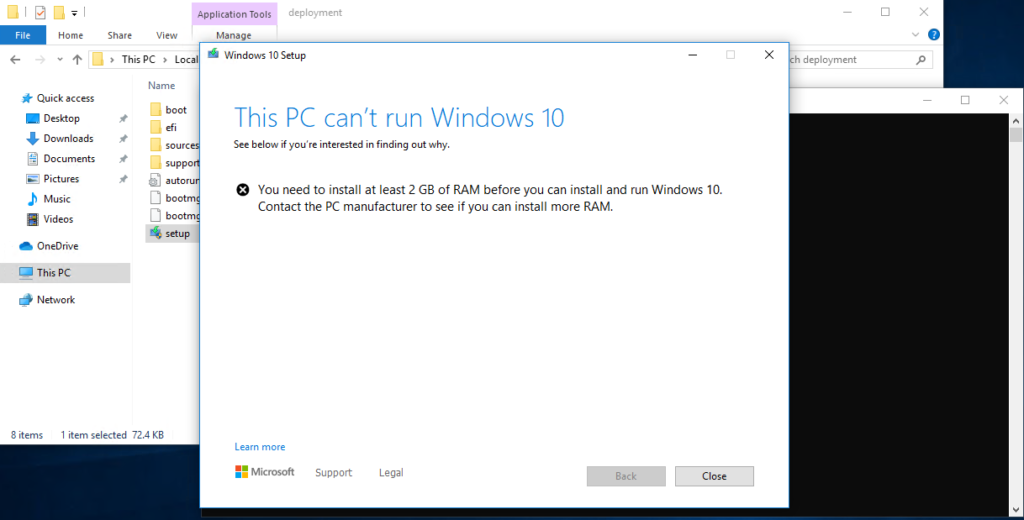Click the folder icon in address bar
1024x520 pixels.
pos(98,59)
